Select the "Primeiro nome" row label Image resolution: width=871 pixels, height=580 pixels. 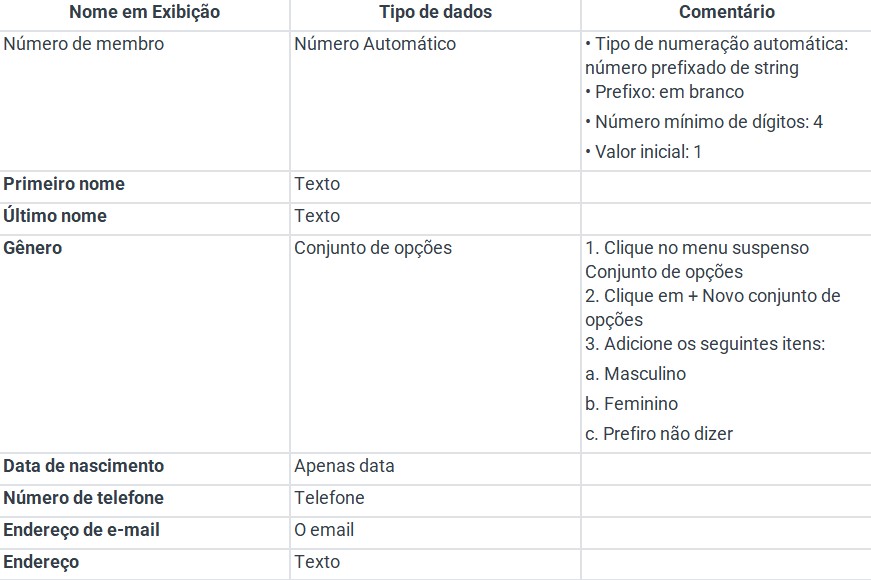click(64, 184)
